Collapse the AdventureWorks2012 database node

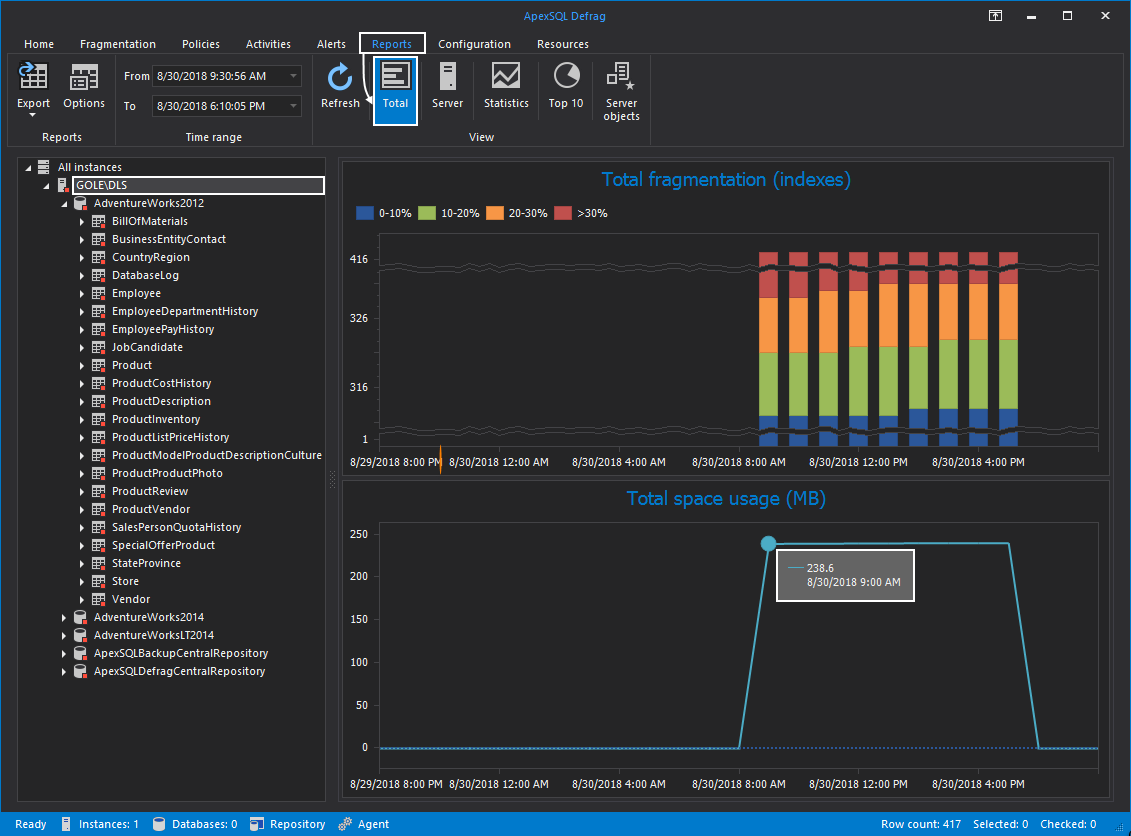[63, 203]
